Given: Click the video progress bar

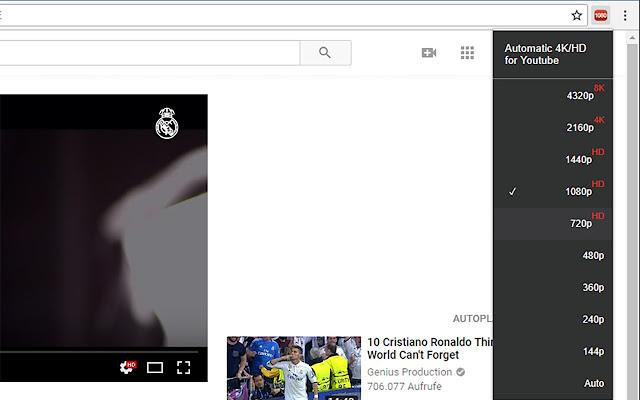Looking at the screenshot, I should (99, 351).
